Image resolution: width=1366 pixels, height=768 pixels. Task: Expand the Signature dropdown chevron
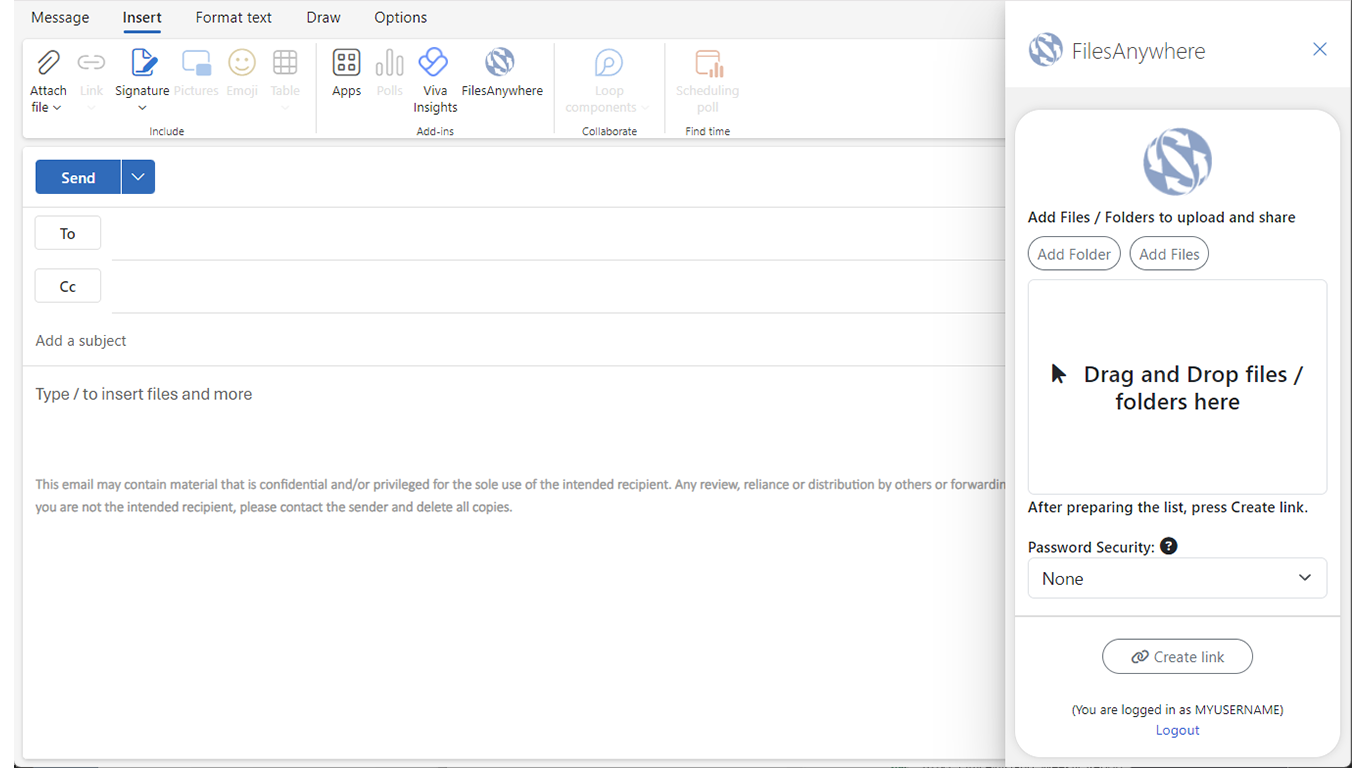(142, 108)
